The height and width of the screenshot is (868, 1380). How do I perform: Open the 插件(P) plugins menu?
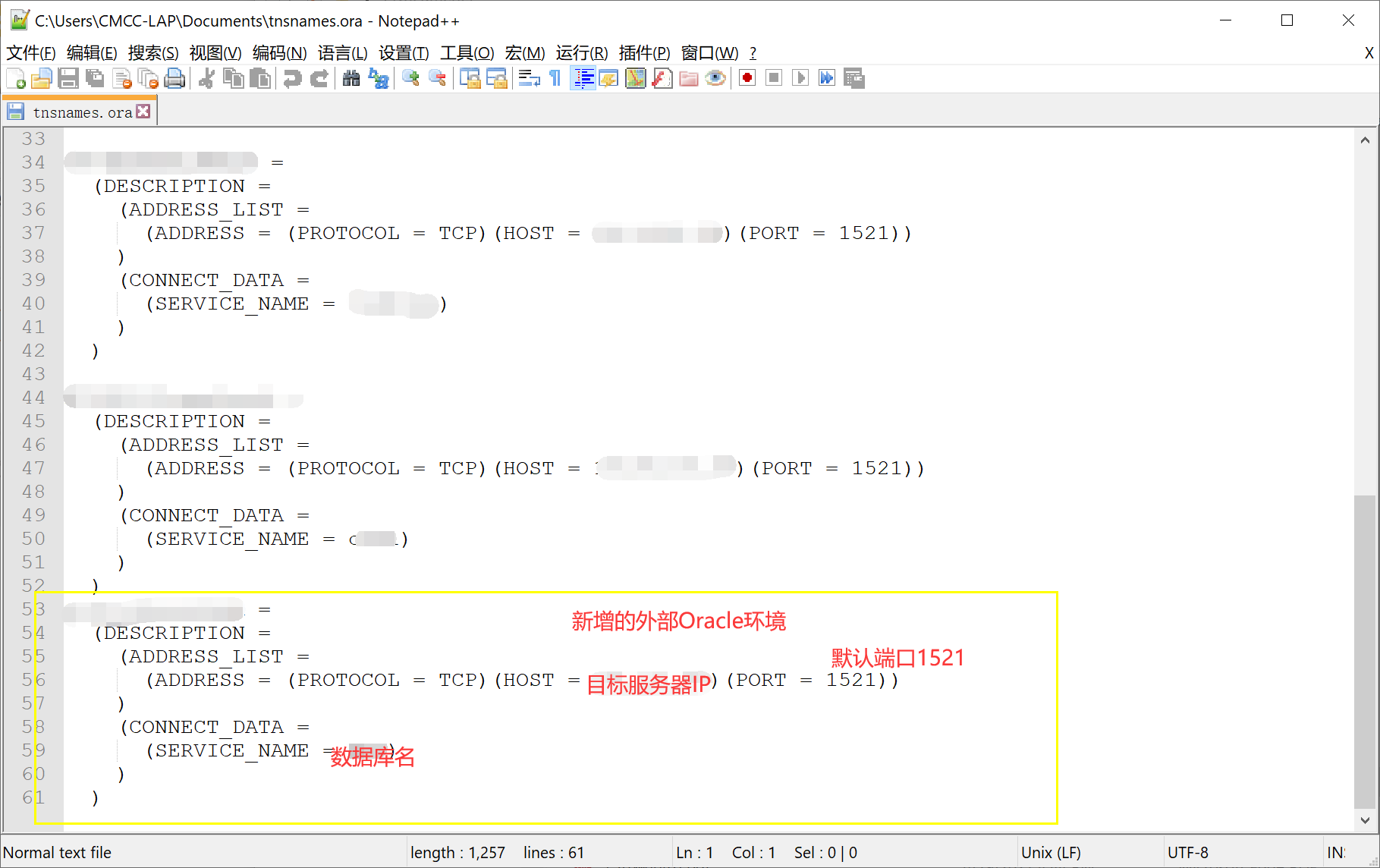tap(644, 53)
